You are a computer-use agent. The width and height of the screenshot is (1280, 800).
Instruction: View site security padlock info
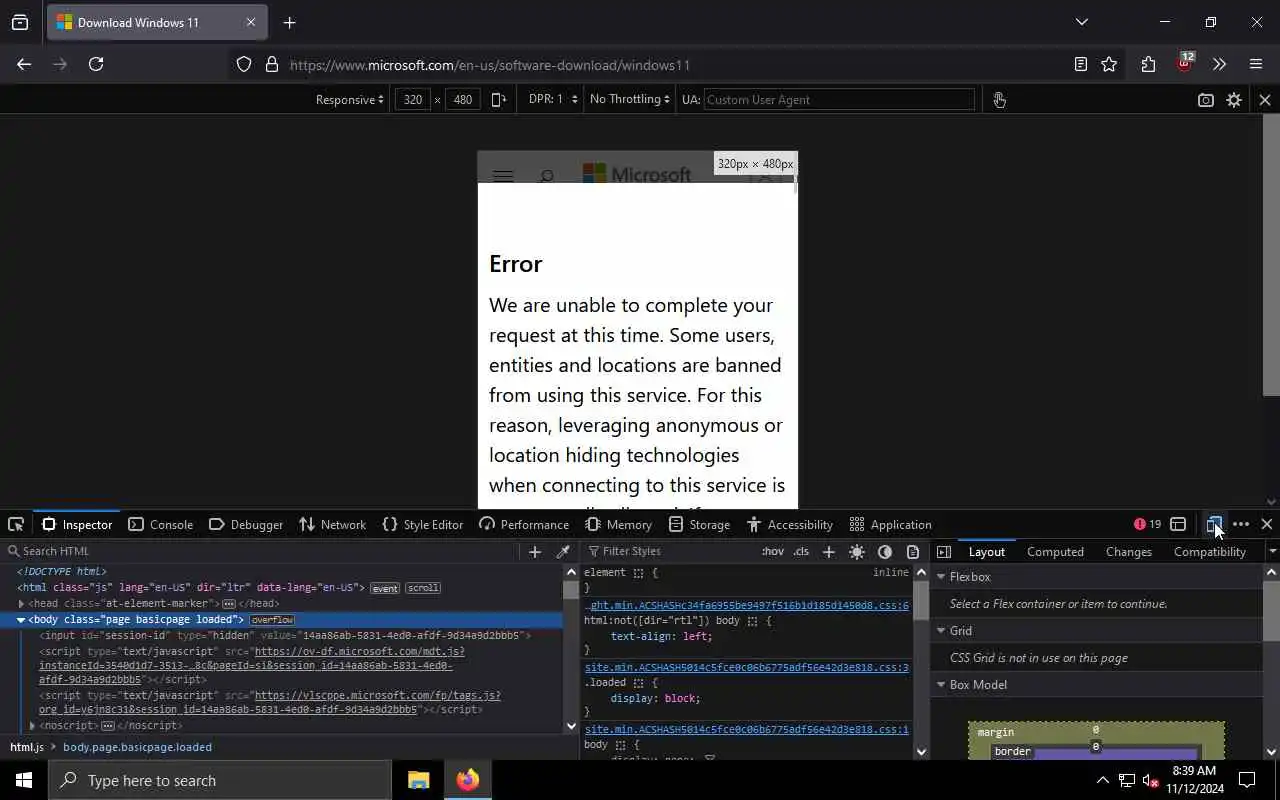pos(271,64)
